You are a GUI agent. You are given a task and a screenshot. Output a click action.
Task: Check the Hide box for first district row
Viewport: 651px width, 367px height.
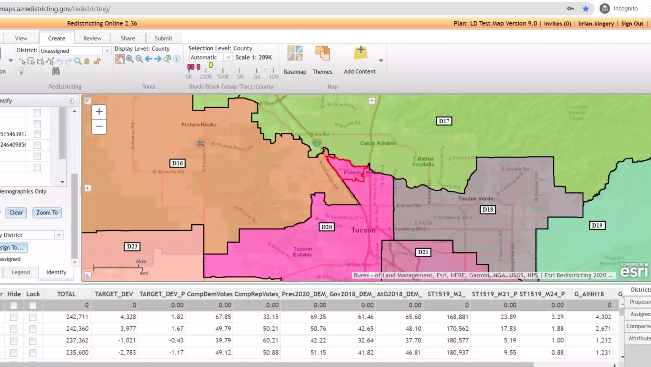(x=14, y=317)
